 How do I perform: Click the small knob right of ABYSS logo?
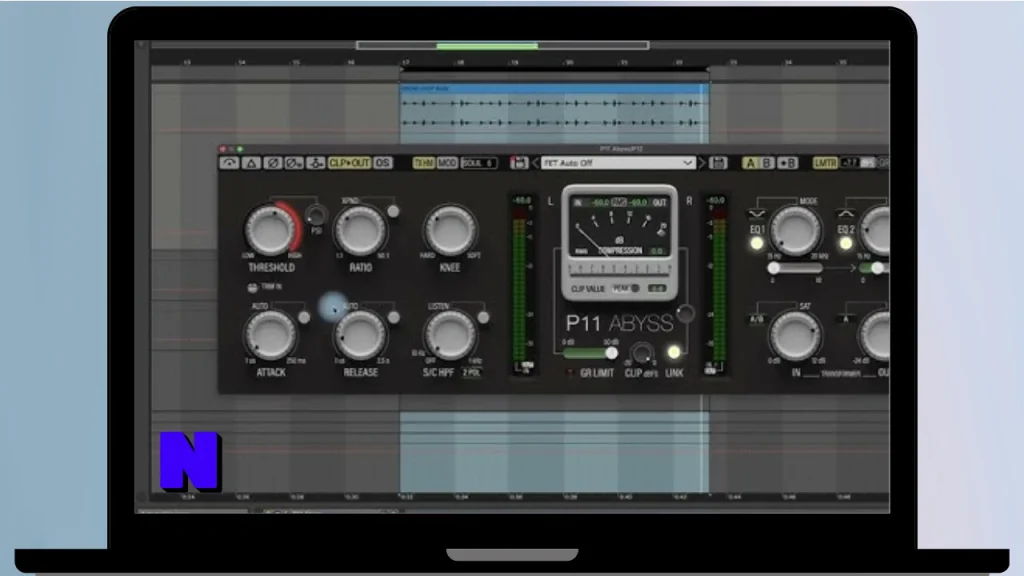point(684,314)
